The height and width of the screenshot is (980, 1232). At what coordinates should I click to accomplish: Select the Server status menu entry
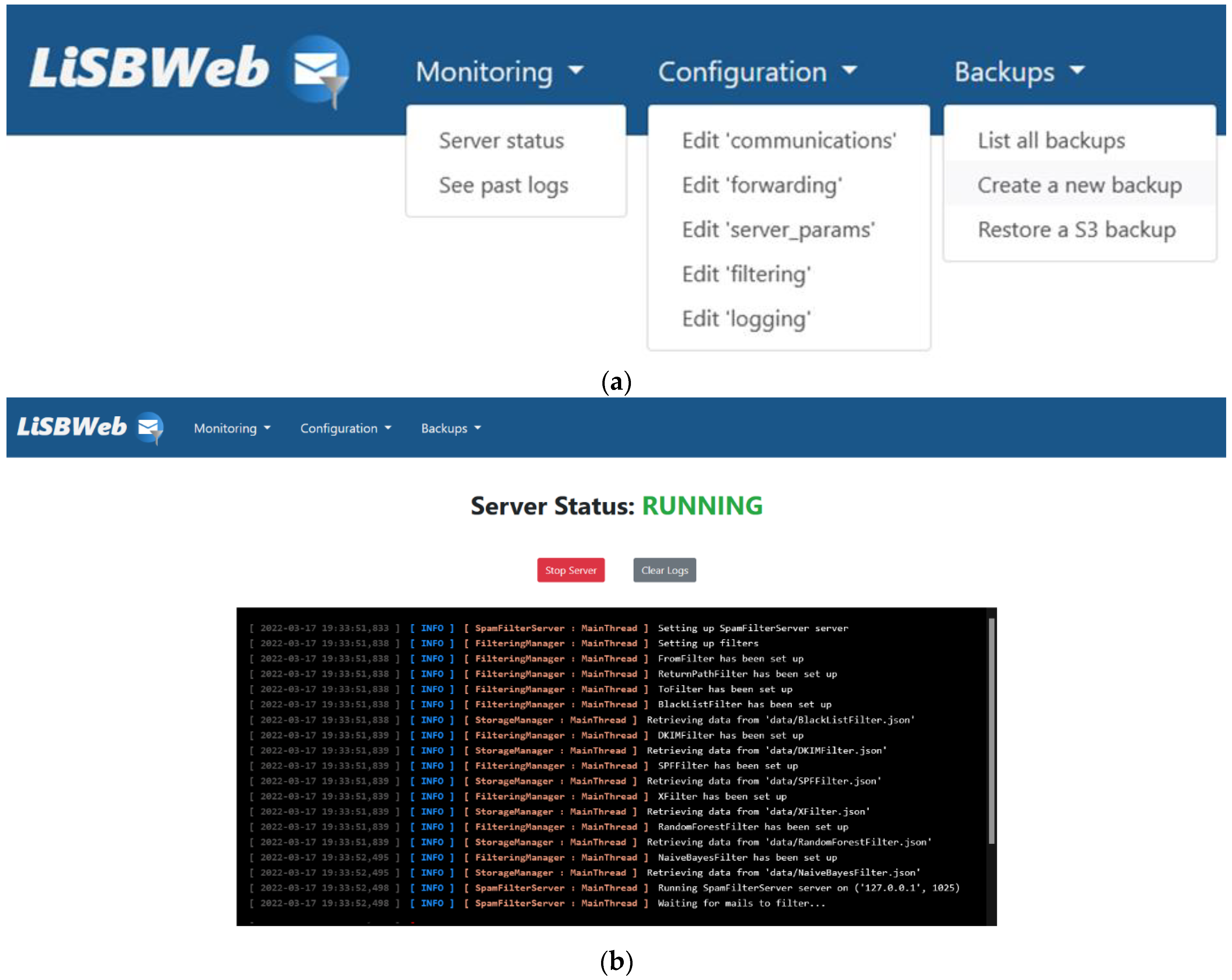click(501, 141)
